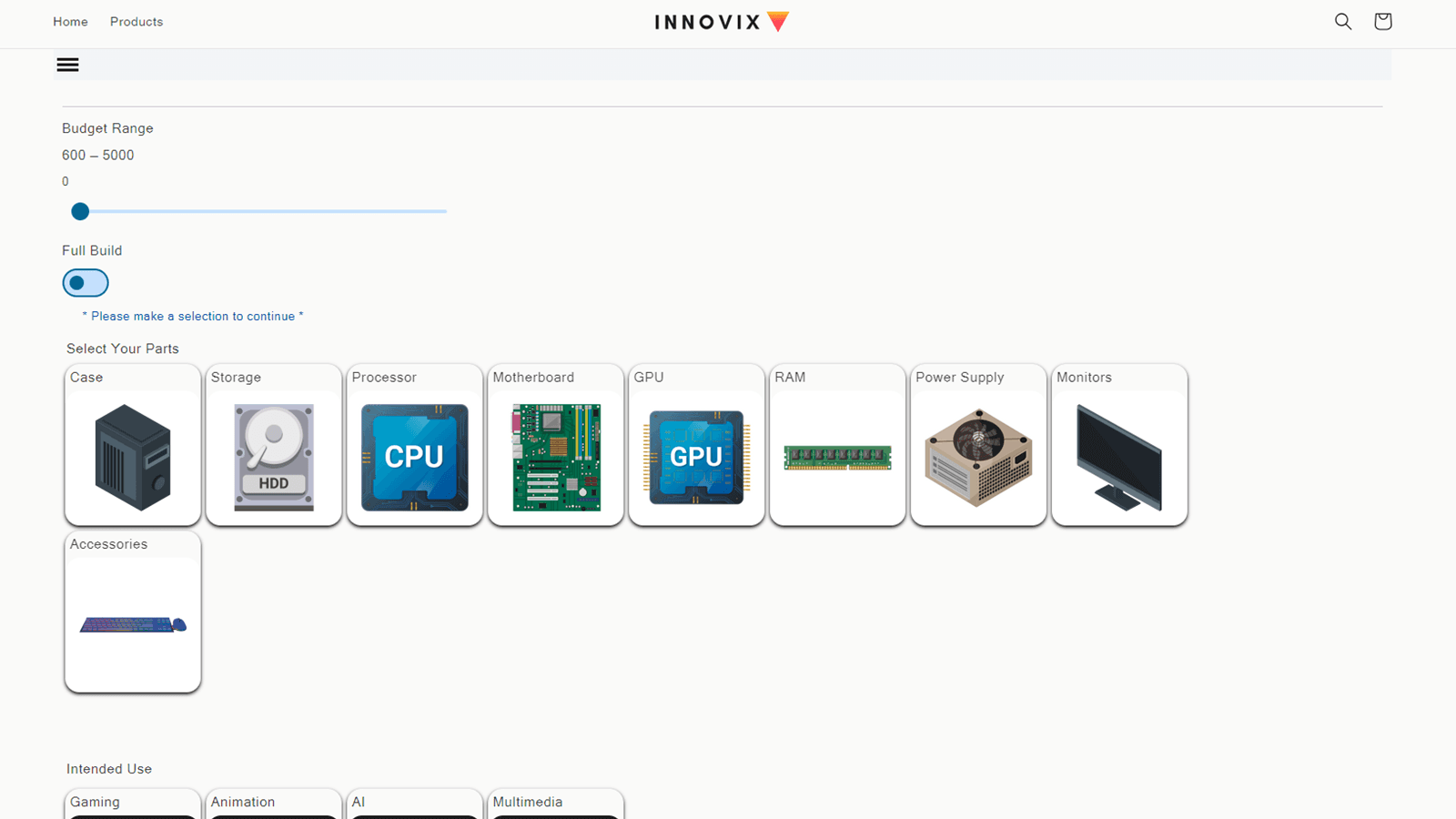
Task: Choose the Processor CPU icon
Action: click(x=414, y=455)
